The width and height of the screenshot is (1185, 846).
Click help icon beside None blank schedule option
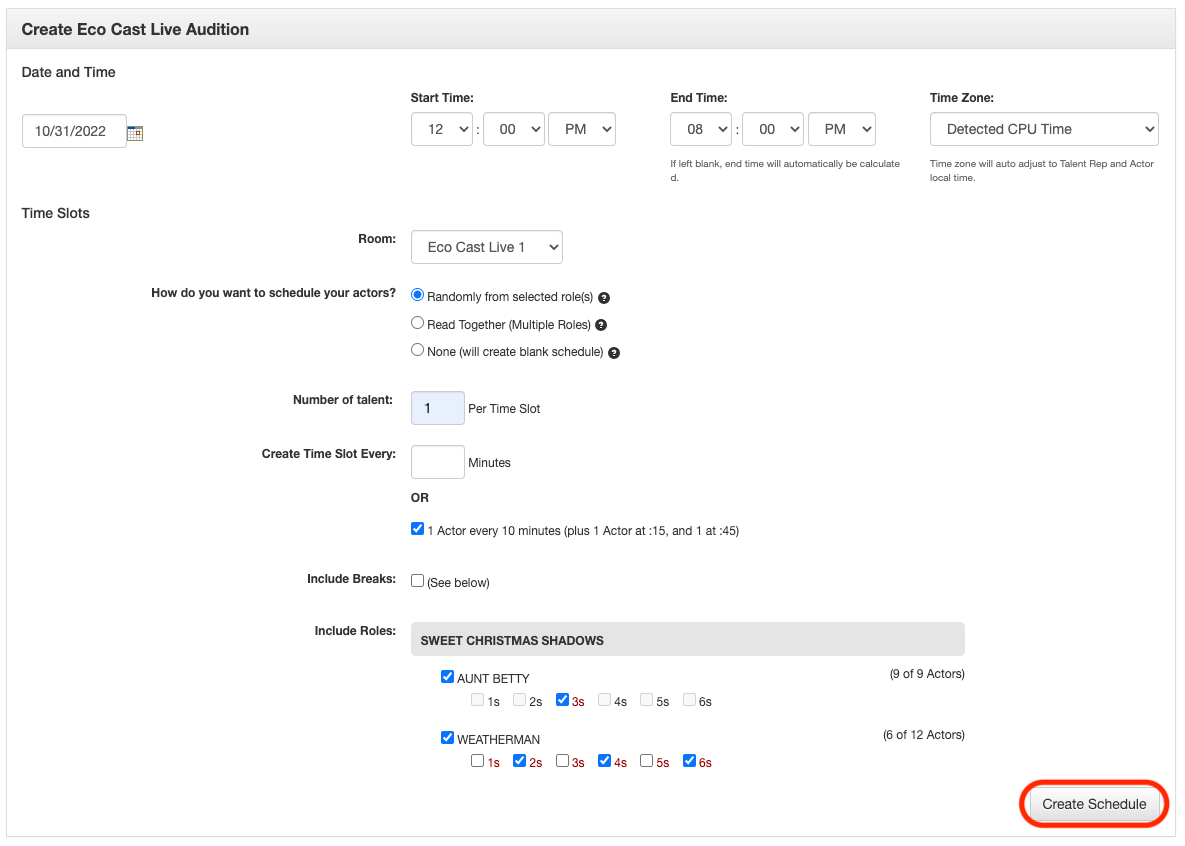point(614,353)
